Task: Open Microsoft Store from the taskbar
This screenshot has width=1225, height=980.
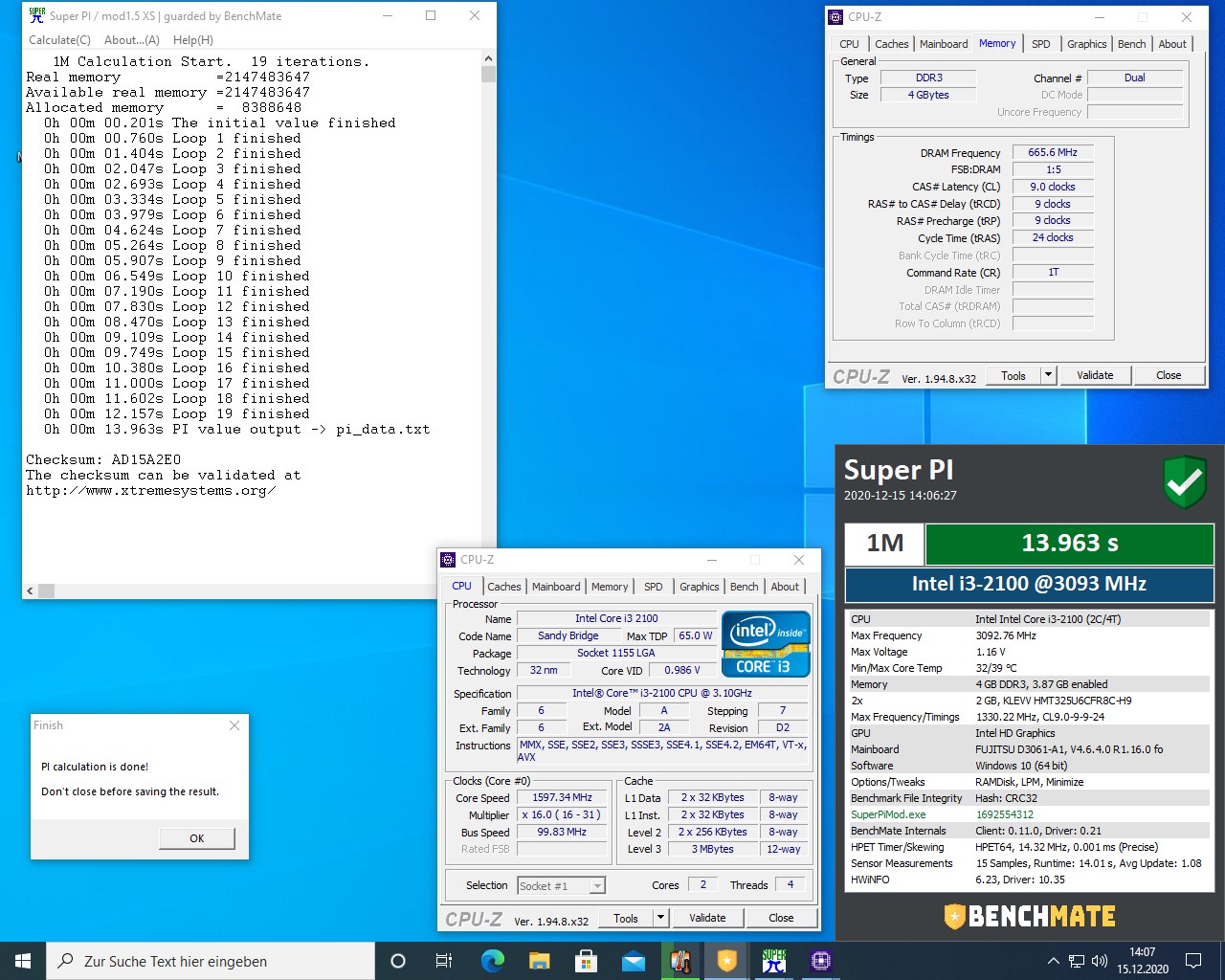Action: (x=586, y=961)
